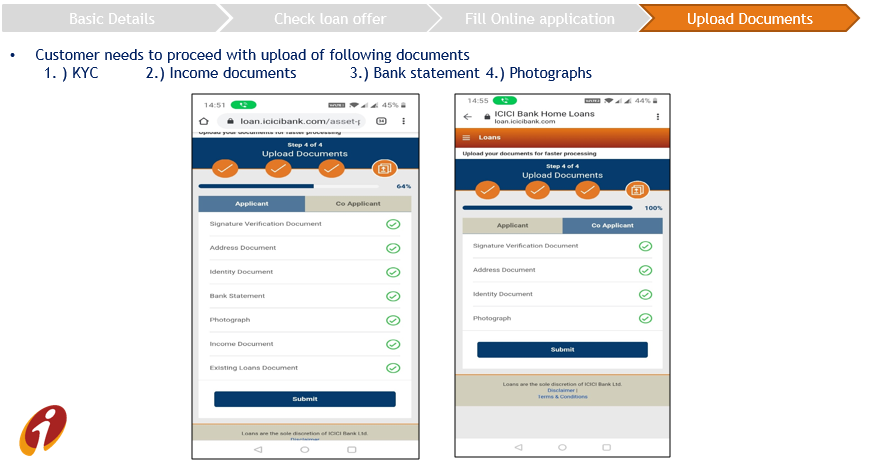
Task: Open three-dot menu in left phone browser
Action: [403, 121]
